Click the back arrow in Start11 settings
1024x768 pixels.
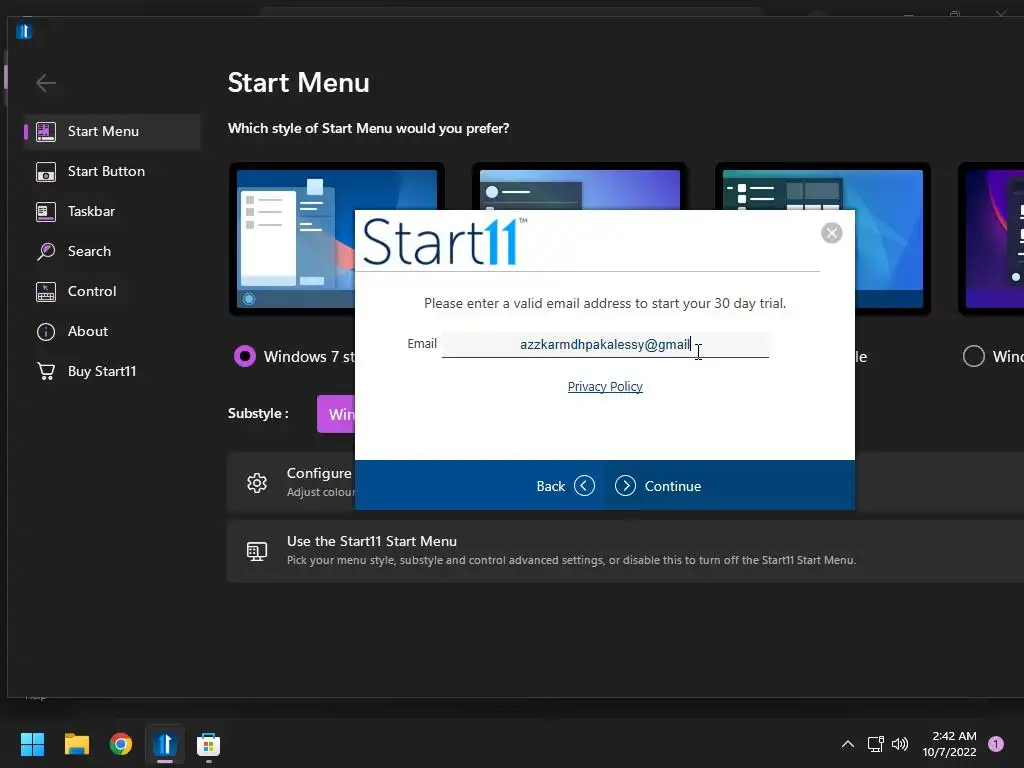46,83
